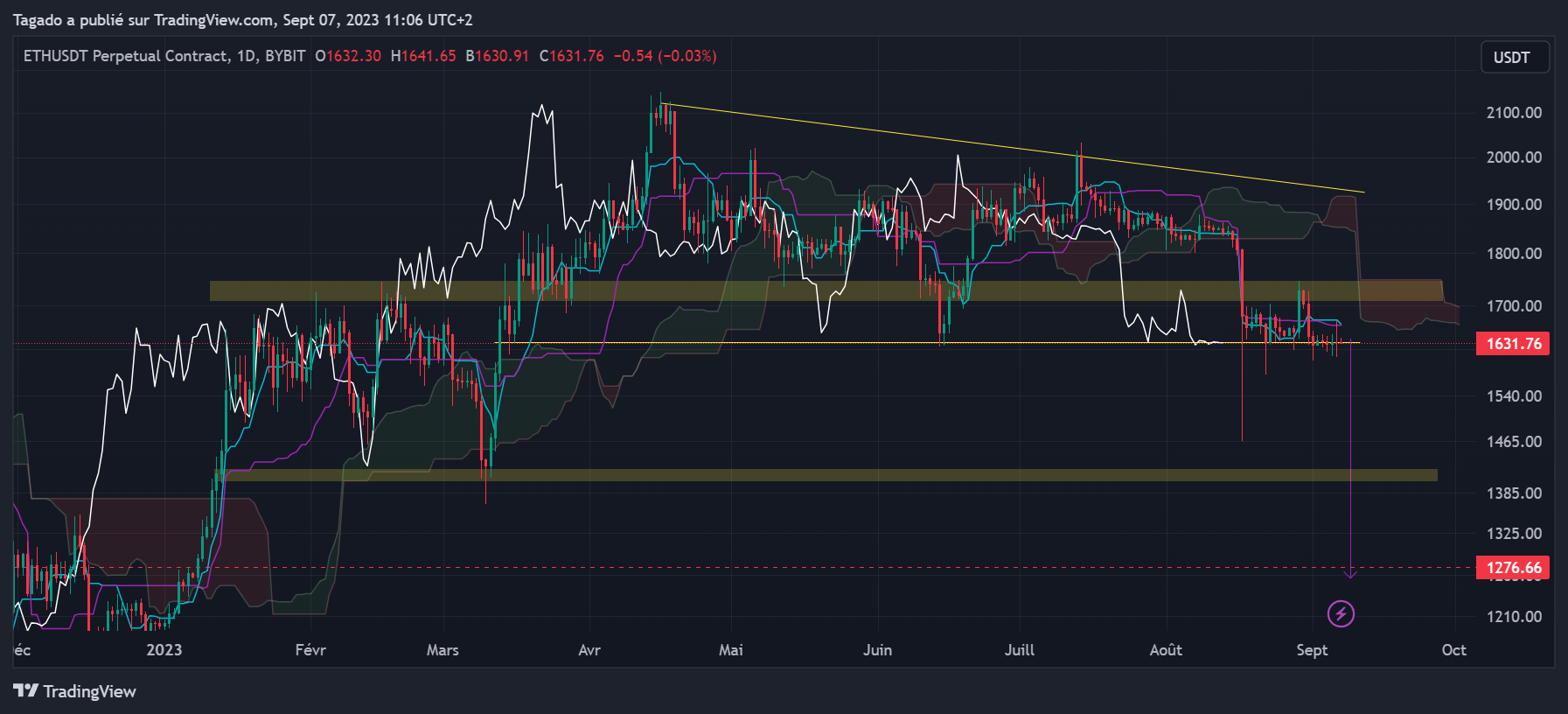Click the 1800.00 price axis label
Viewport: 1568px width, 714px height.
(x=1514, y=254)
